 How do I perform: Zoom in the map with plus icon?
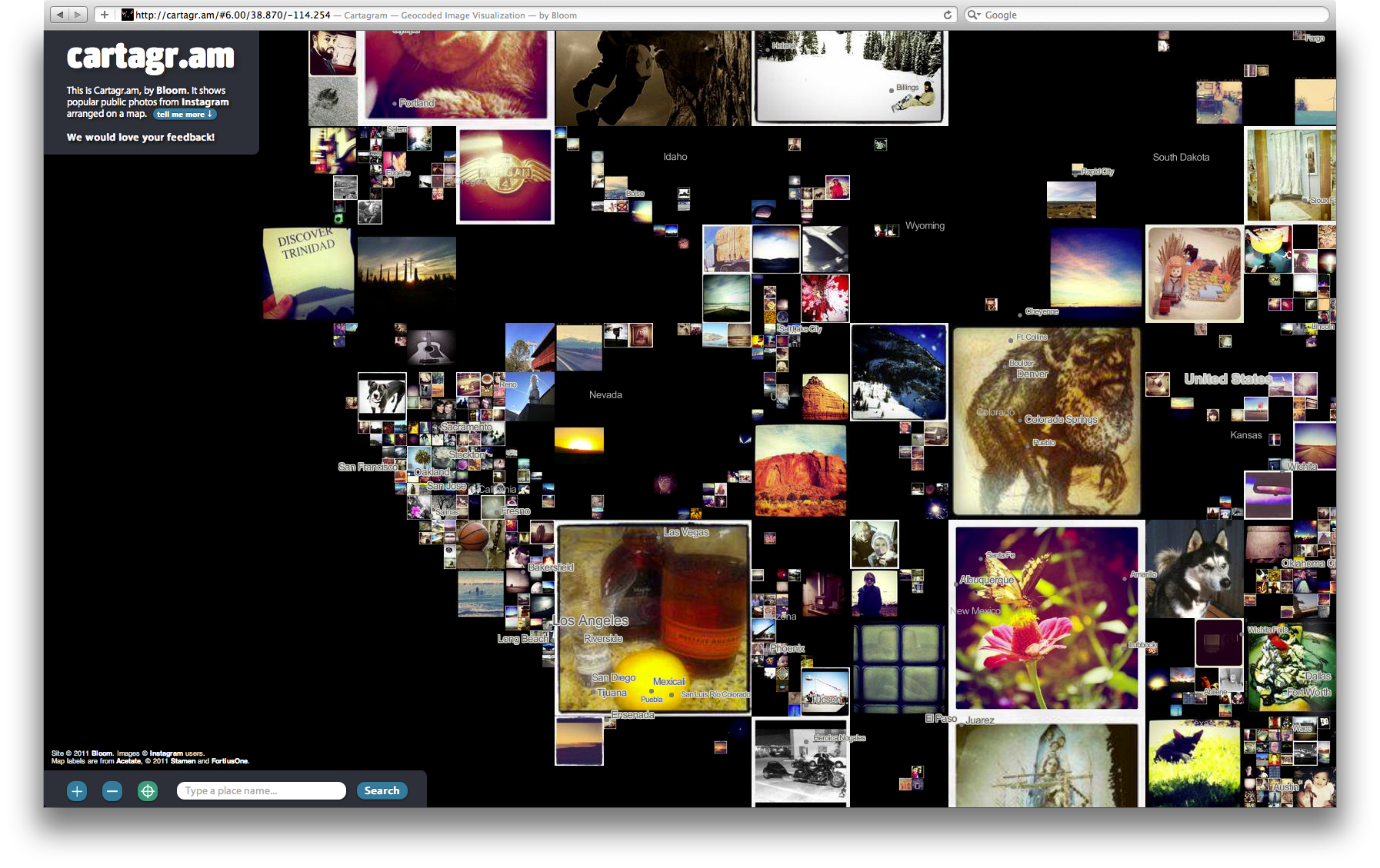coord(77,791)
